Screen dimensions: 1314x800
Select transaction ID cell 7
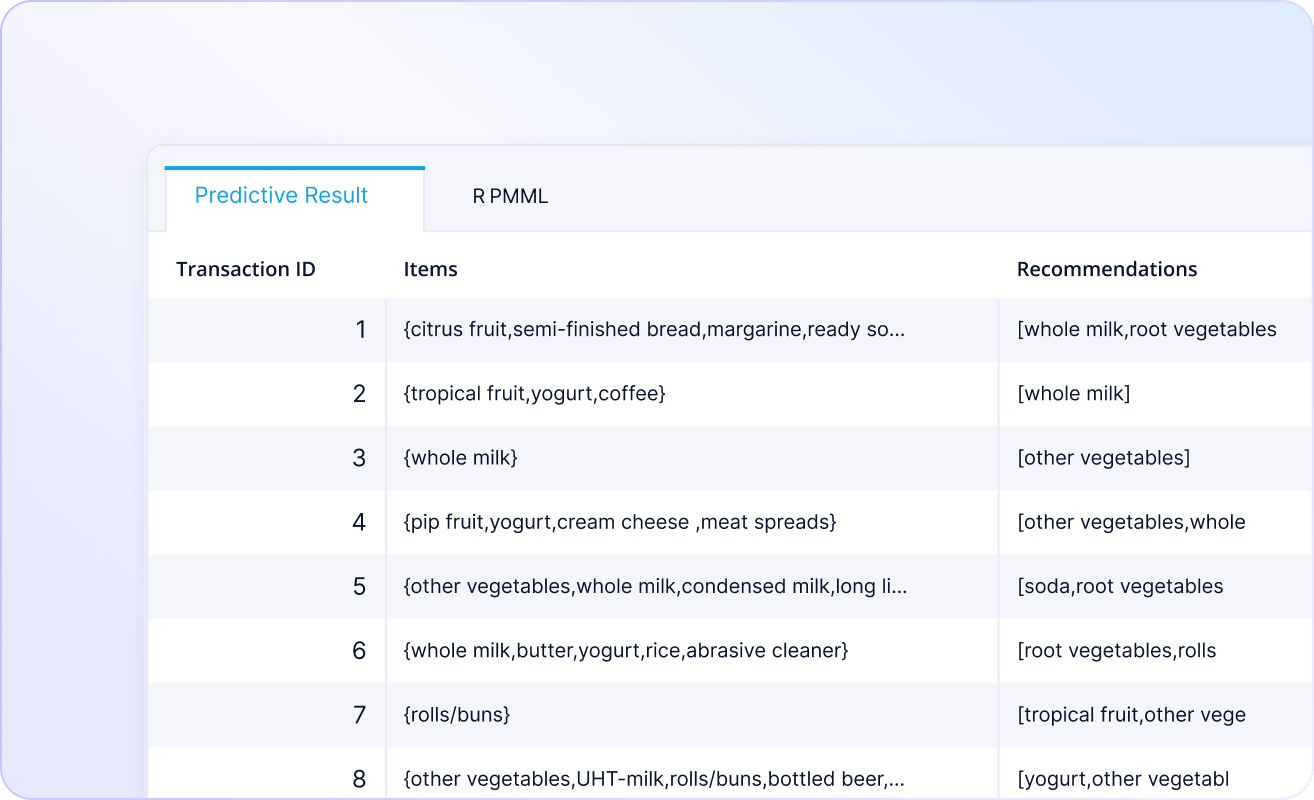tap(267, 714)
